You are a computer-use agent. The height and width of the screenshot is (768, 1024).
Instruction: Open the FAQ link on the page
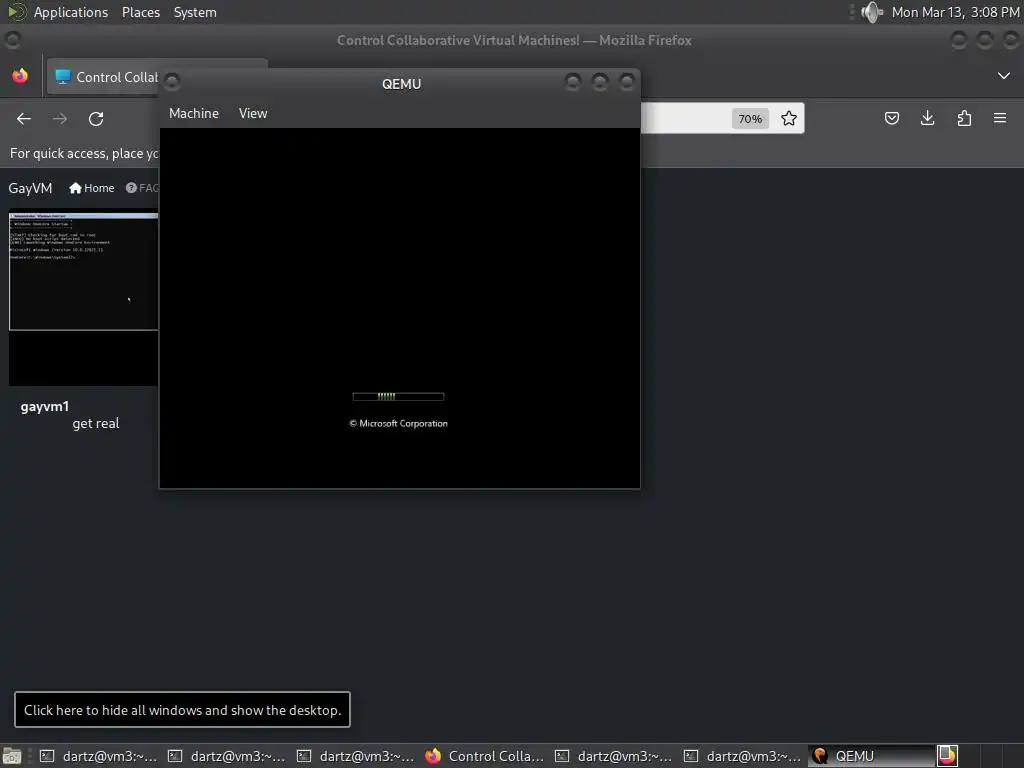142,188
